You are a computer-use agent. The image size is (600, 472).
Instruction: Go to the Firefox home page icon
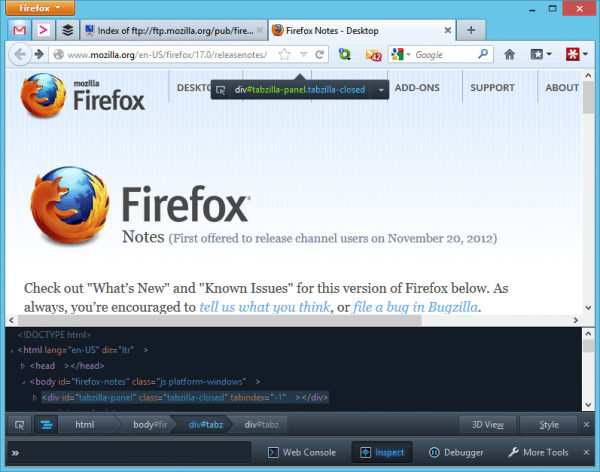point(510,55)
